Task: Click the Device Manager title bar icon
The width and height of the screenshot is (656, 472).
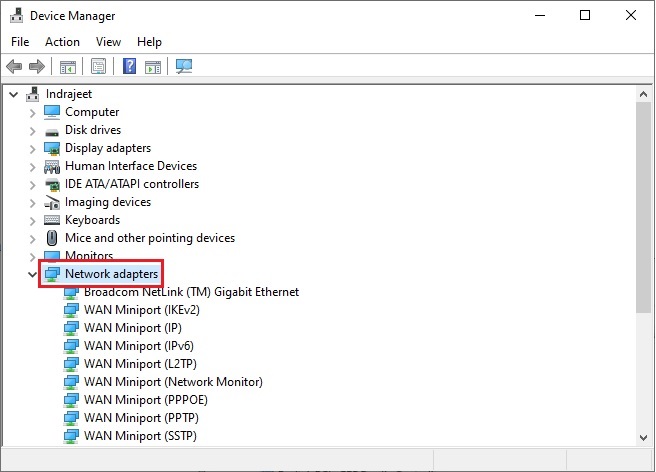Action: [x=16, y=15]
